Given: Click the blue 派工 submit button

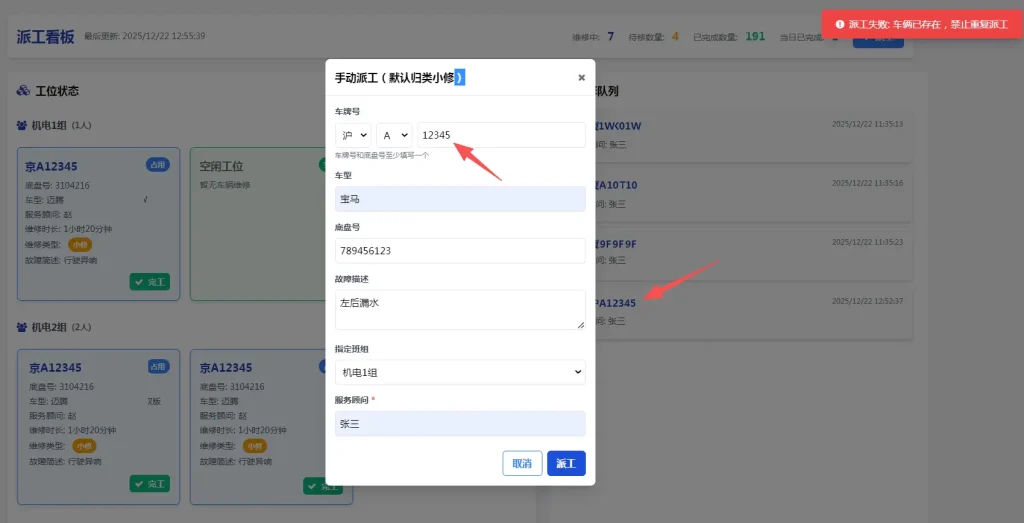Looking at the screenshot, I should point(566,464).
